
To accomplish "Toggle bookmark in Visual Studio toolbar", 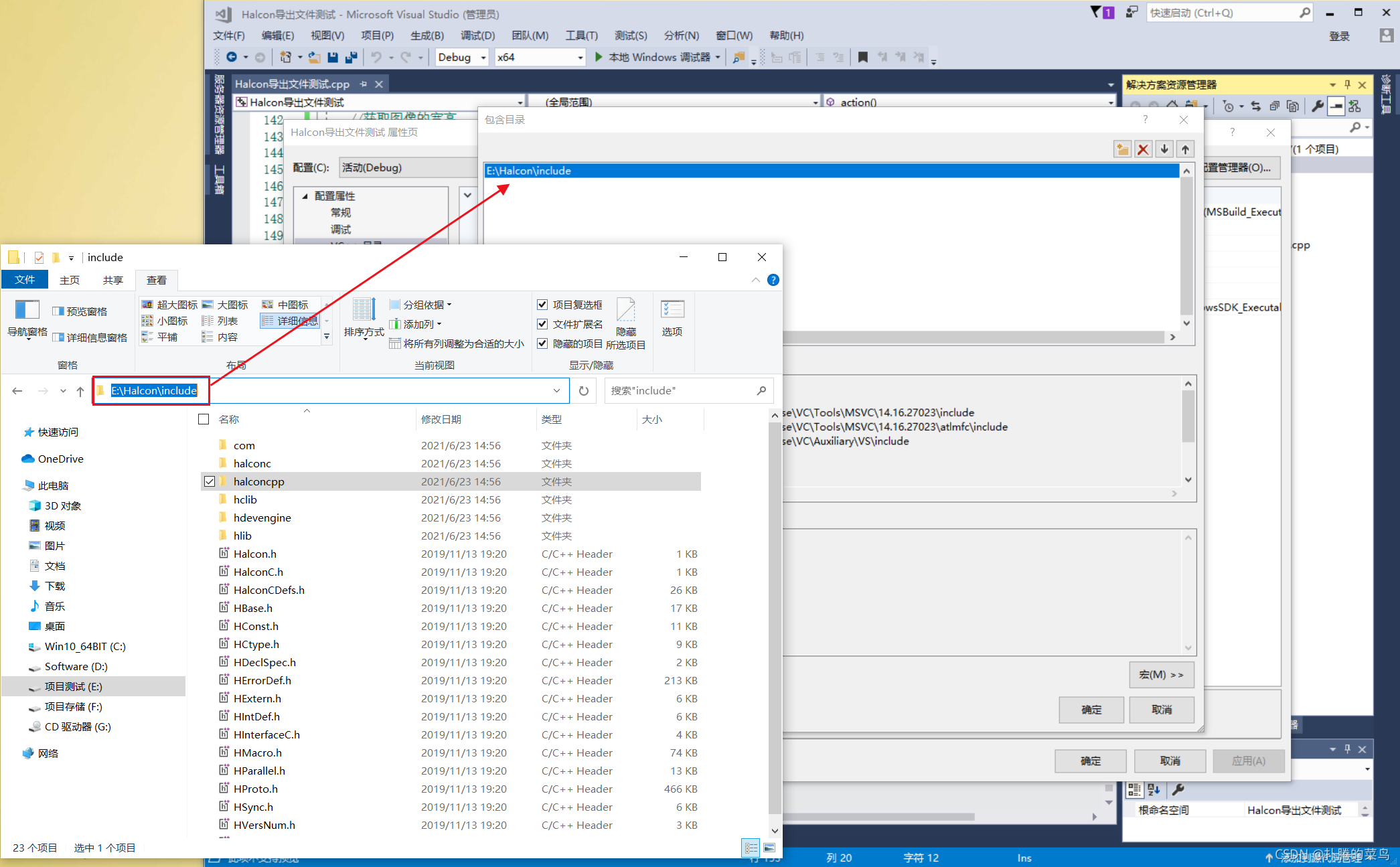I will (863, 58).
